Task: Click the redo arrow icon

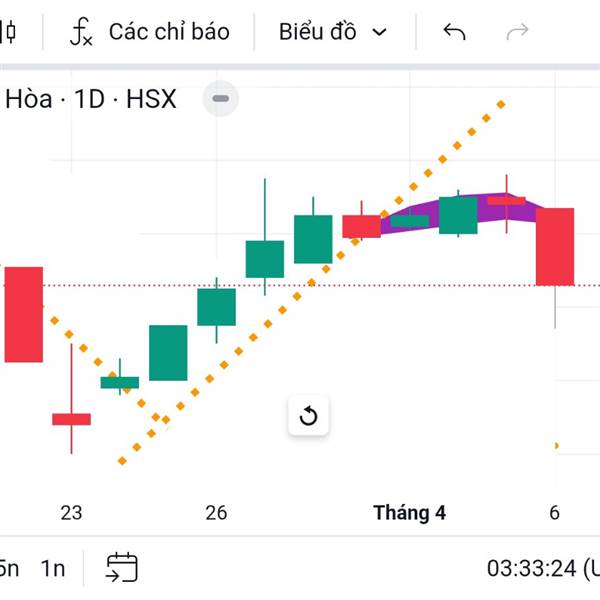Action: click(517, 32)
